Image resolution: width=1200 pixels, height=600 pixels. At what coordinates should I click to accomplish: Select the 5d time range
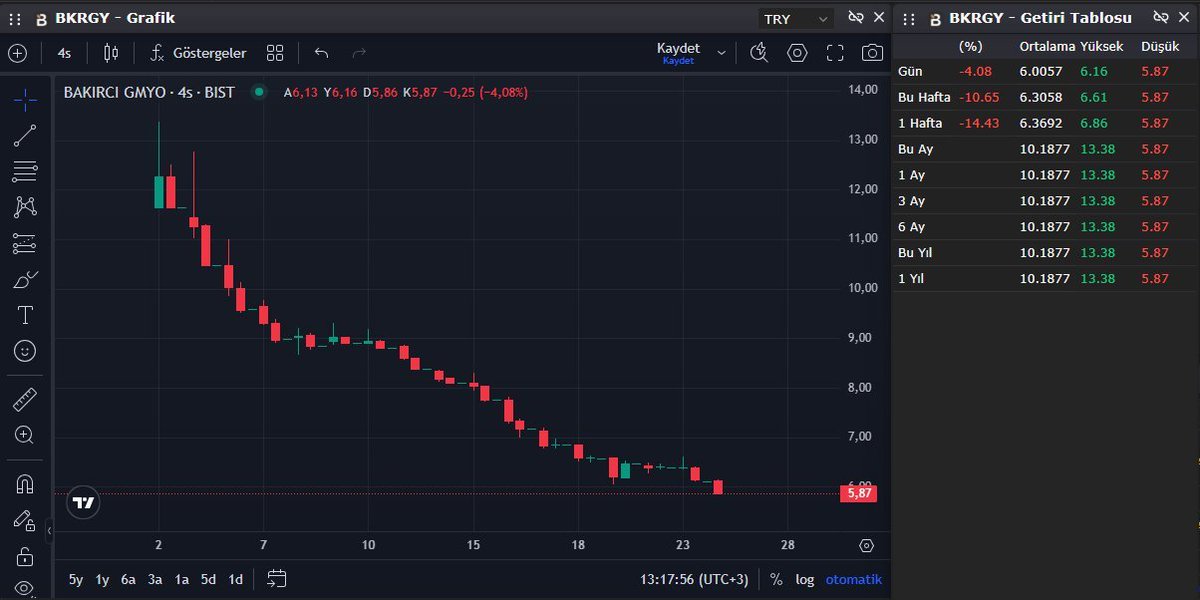click(208, 579)
